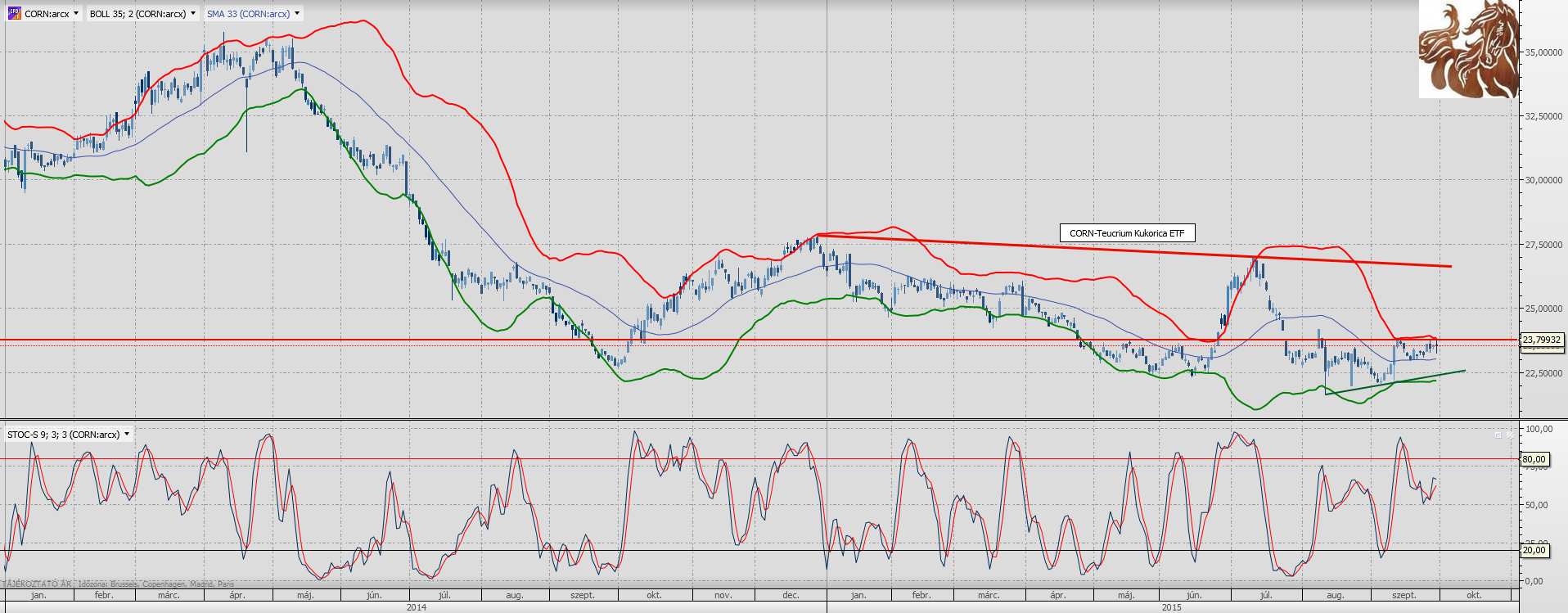Click the okt. month at timeline's right end

[1474, 595]
